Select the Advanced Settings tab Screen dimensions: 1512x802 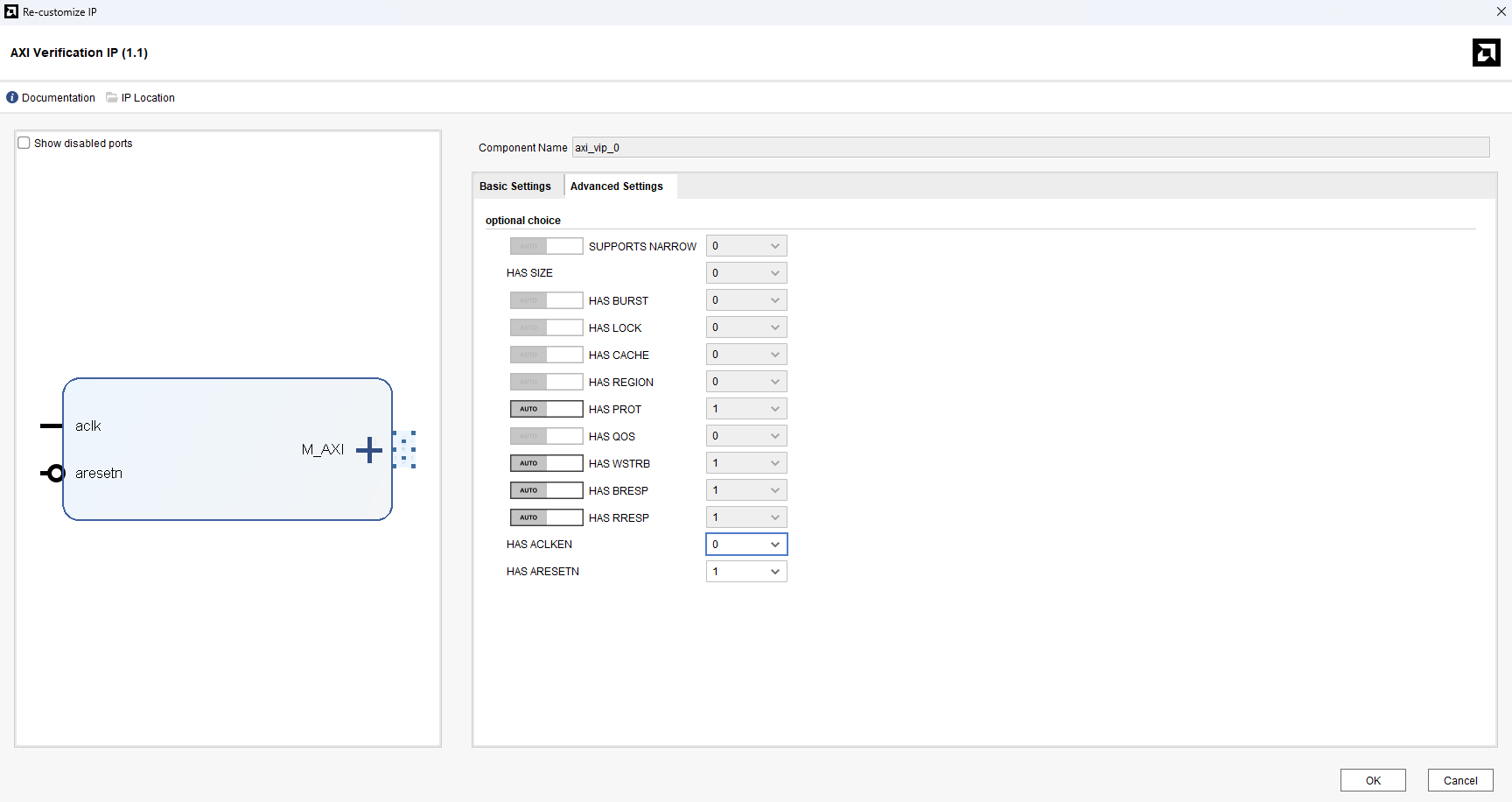tap(617, 186)
